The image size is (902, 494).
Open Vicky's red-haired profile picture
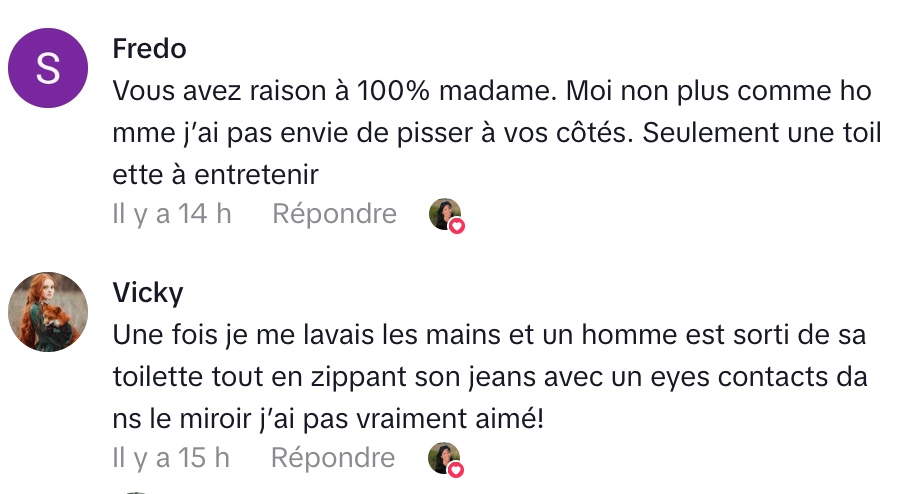48,312
